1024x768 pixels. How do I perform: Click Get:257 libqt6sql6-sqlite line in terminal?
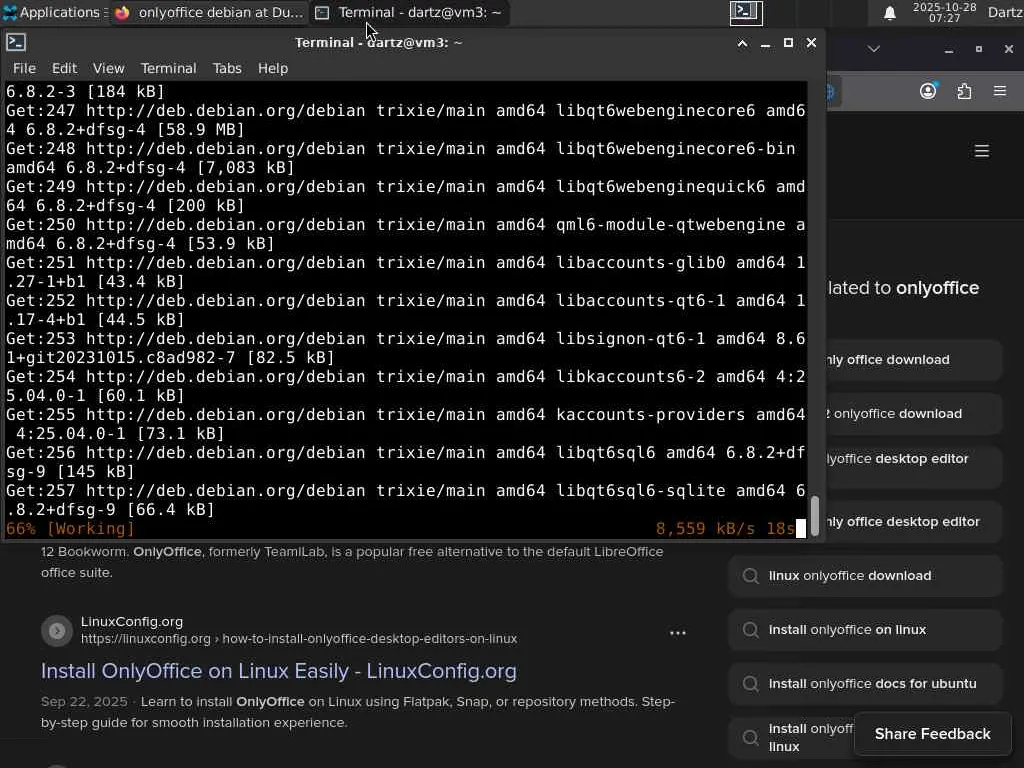(x=406, y=500)
